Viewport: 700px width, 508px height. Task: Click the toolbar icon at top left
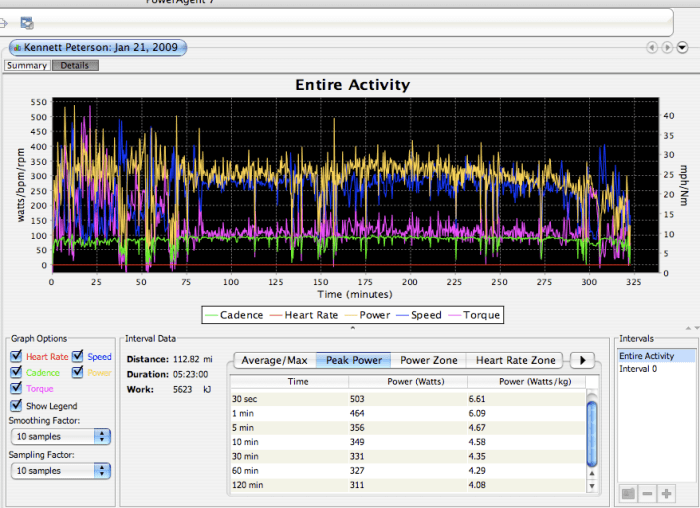(x=27, y=23)
